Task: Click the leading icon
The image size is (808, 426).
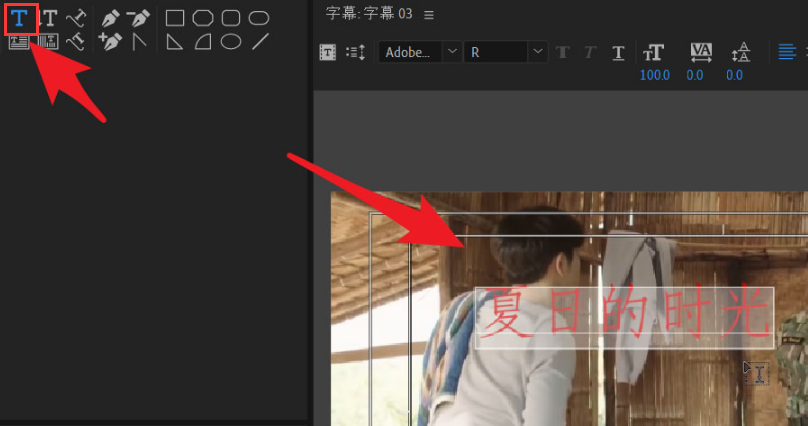Action: coord(741,53)
